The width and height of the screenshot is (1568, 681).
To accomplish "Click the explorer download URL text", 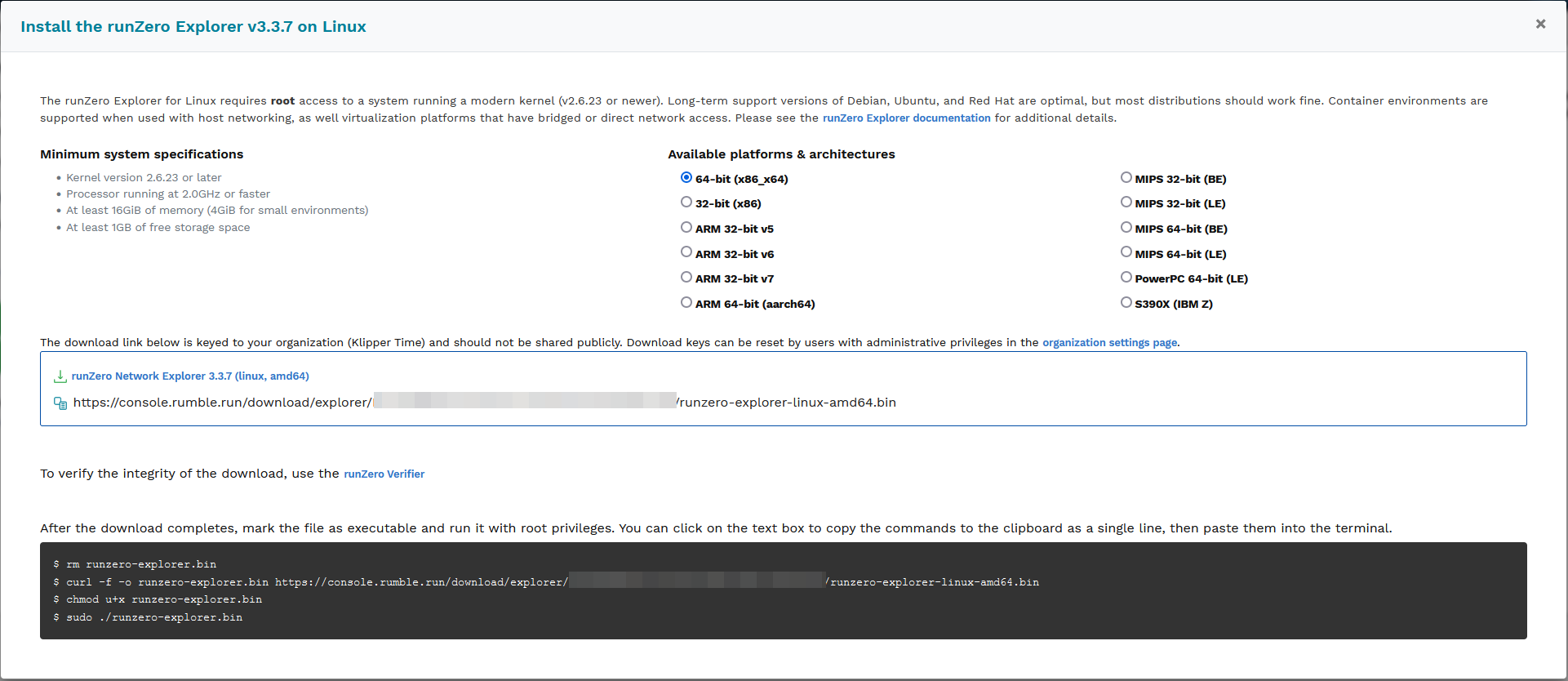I will click(485, 403).
